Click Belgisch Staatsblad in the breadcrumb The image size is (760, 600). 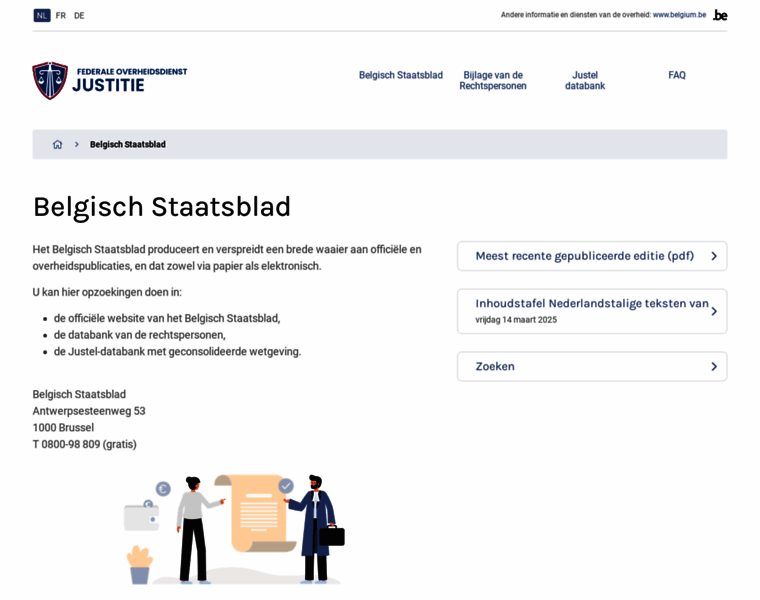coord(127,144)
